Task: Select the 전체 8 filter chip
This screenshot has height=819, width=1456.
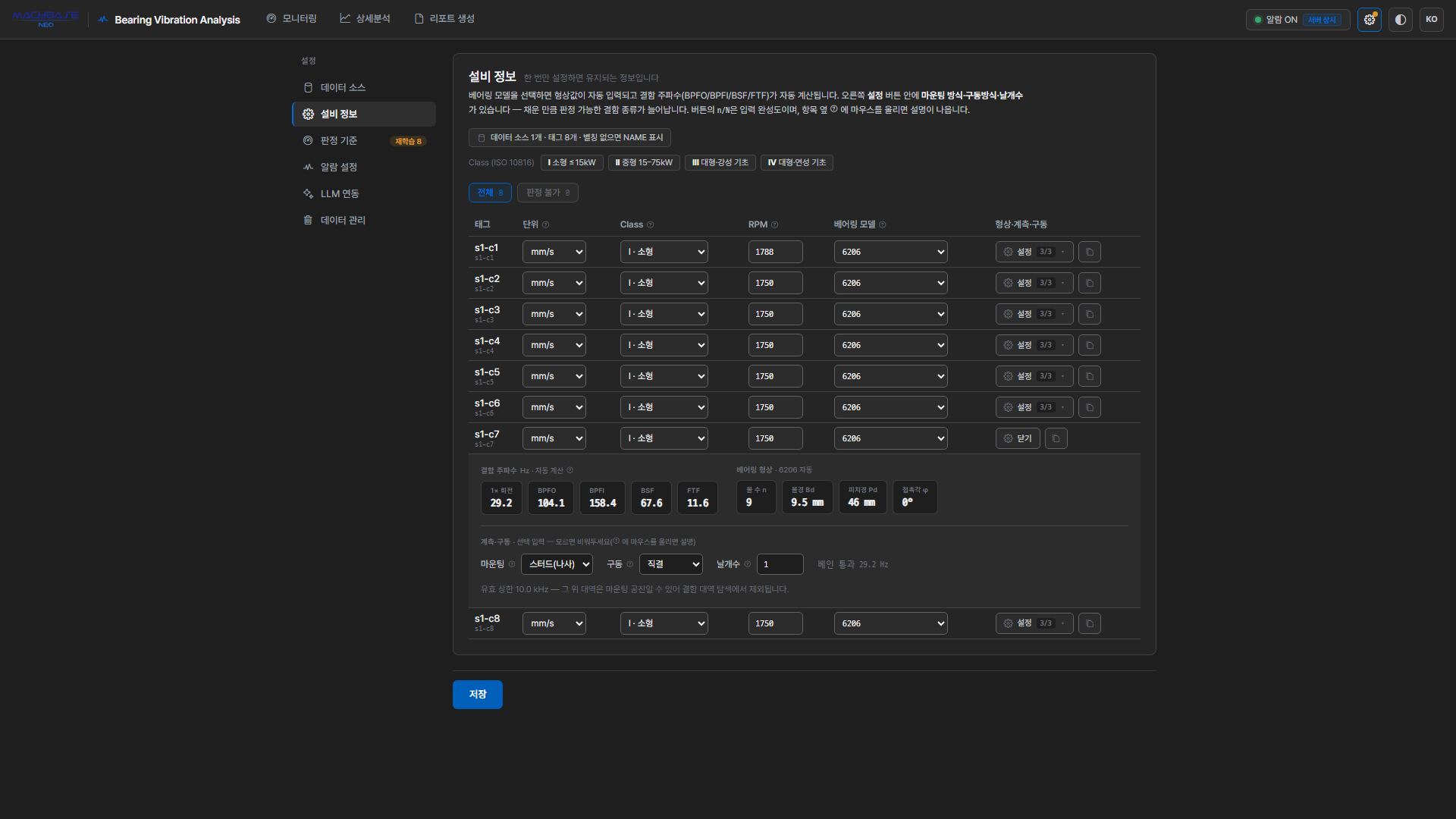Action: click(490, 193)
